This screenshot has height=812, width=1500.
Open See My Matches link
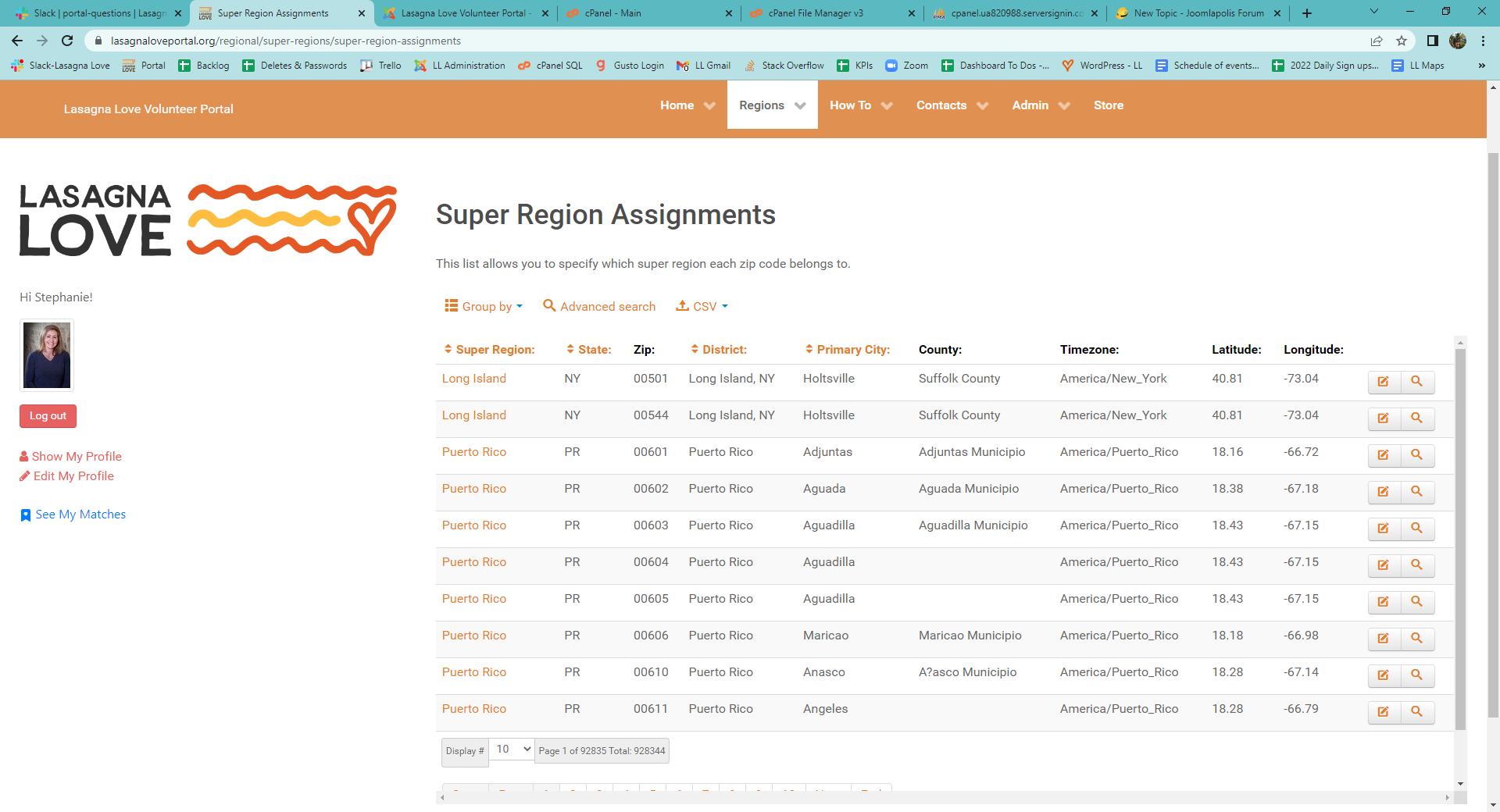[x=73, y=515]
